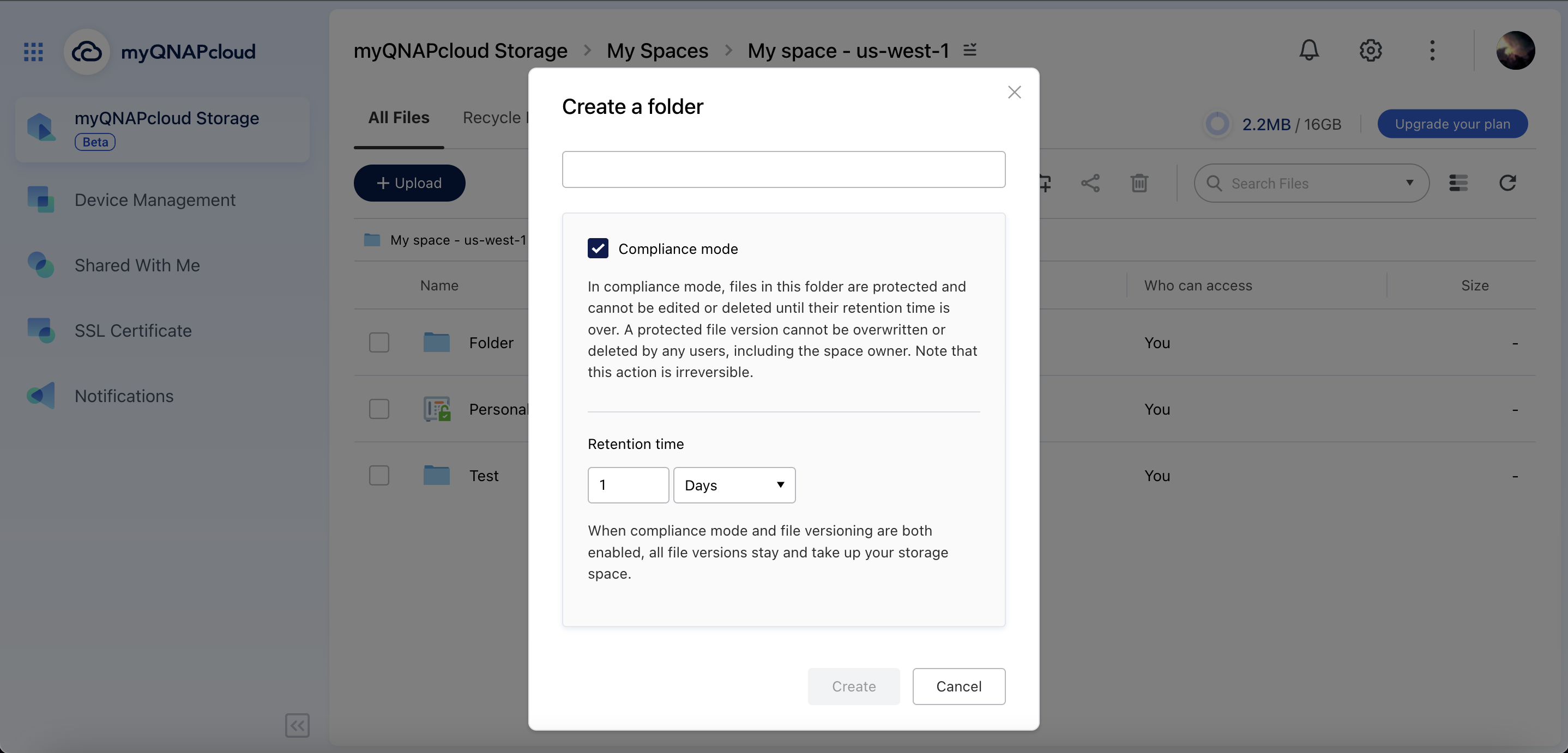
Task: Open the space details icon beside us-west-1
Action: [x=970, y=50]
